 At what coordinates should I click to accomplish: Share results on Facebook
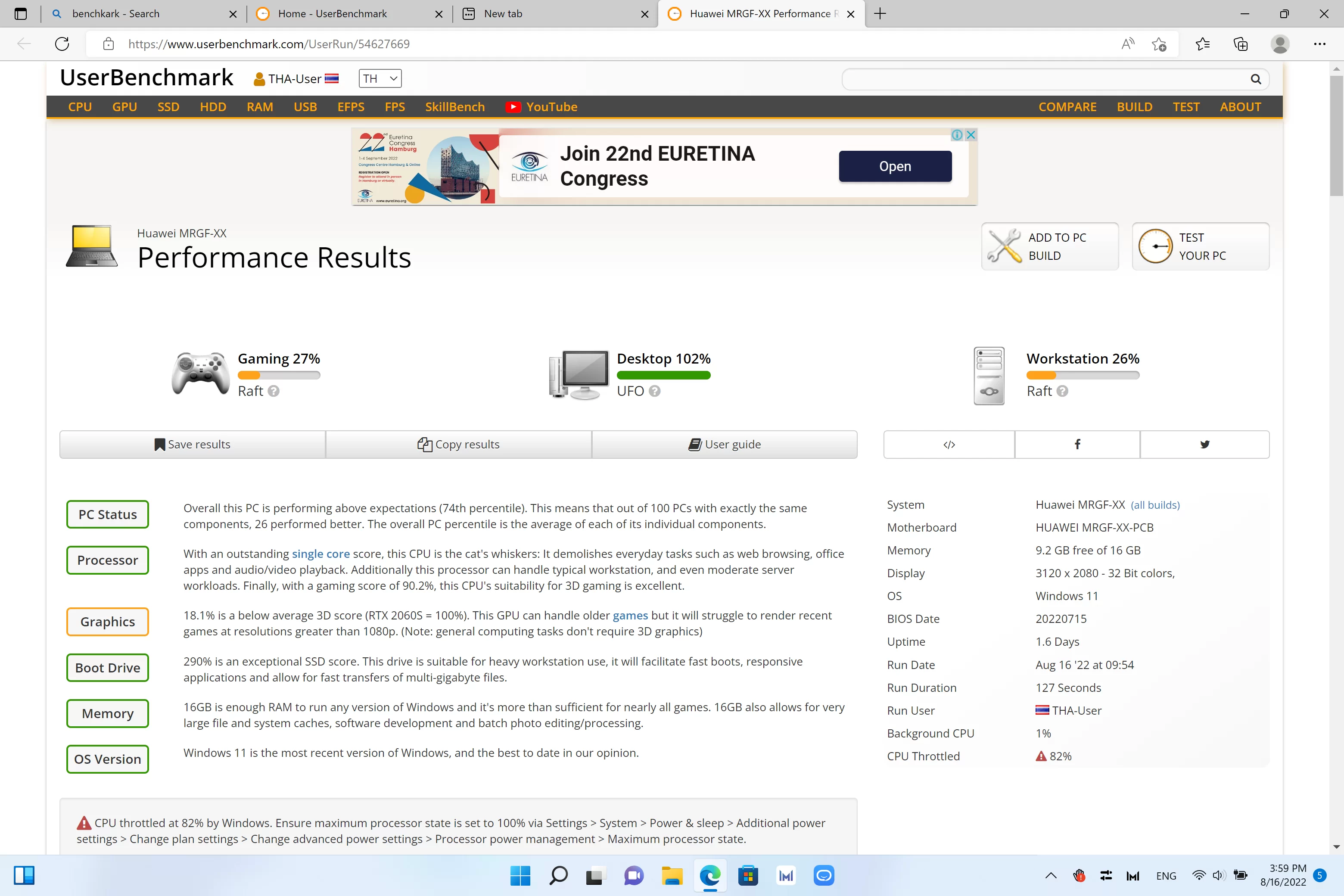1077,445
